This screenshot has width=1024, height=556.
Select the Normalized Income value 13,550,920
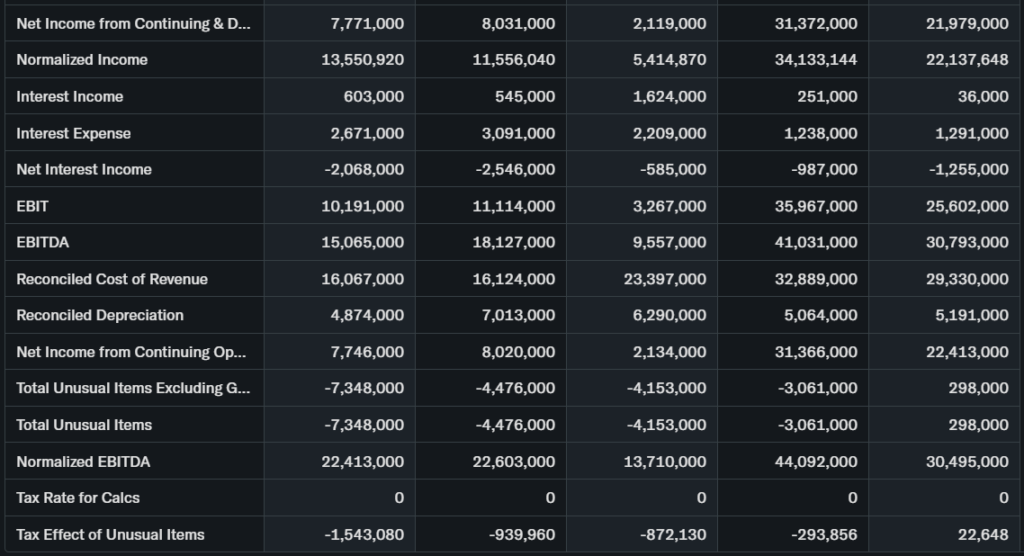pyautogui.click(x=363, y=60)
